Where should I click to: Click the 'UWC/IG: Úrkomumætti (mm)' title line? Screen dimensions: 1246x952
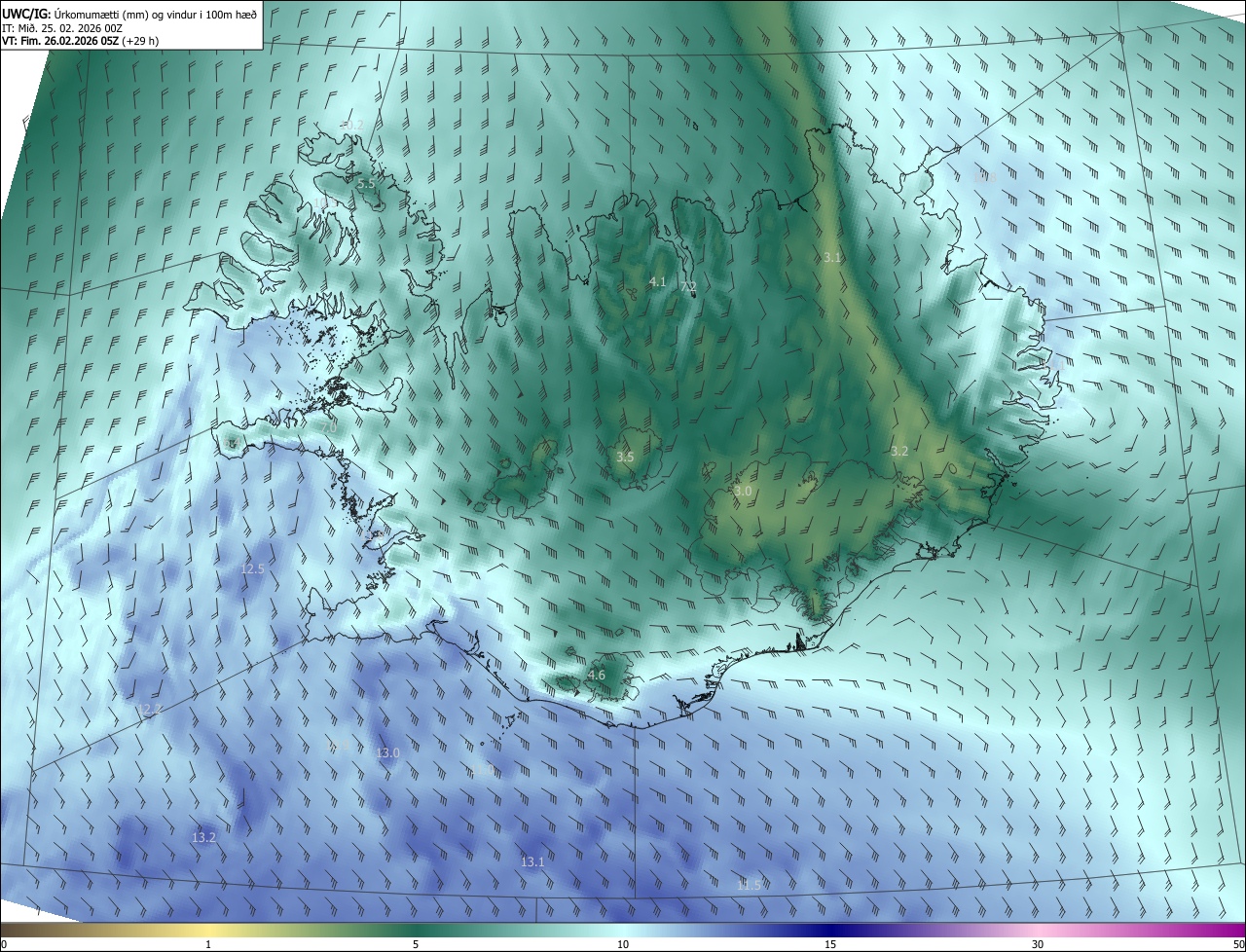point(129,14)
